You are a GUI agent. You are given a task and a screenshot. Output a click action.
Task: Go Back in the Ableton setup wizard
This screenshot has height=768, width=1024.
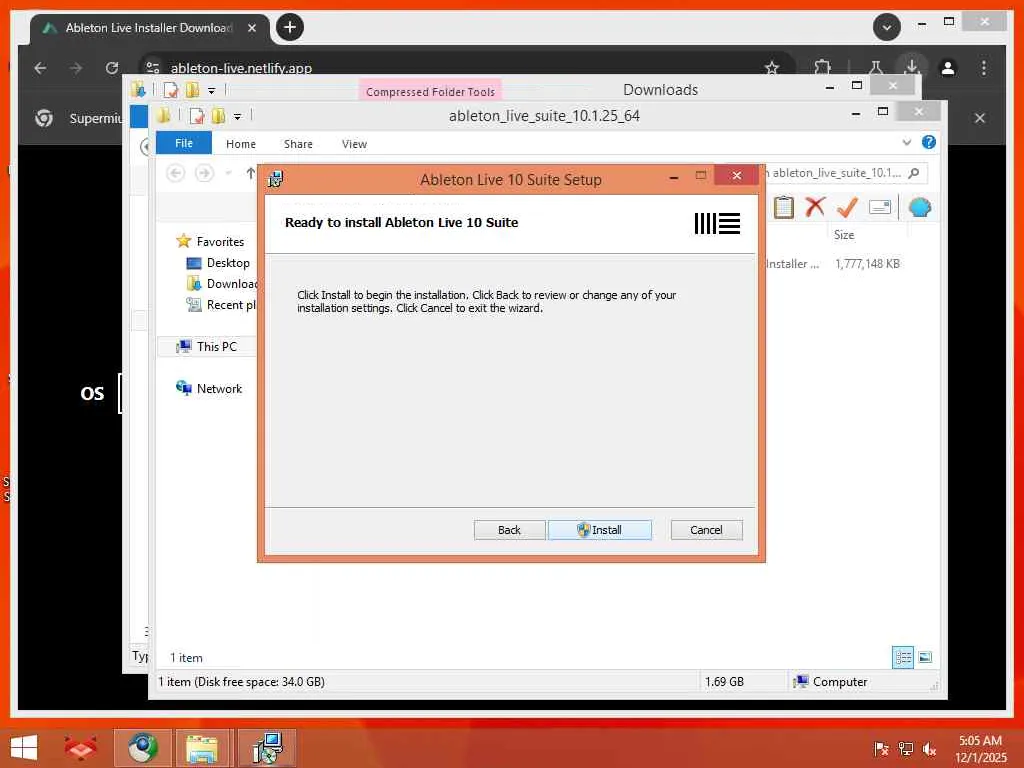point(509,530)
